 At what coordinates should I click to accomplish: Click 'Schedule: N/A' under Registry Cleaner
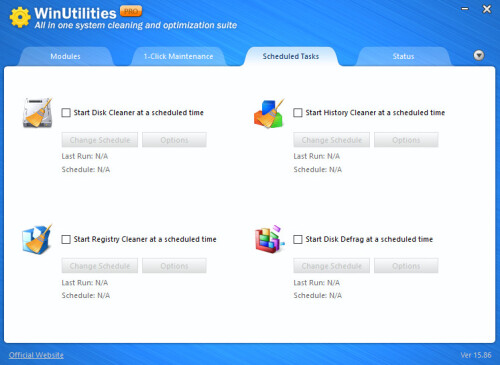pyautogui.click(x=86, y=295)
